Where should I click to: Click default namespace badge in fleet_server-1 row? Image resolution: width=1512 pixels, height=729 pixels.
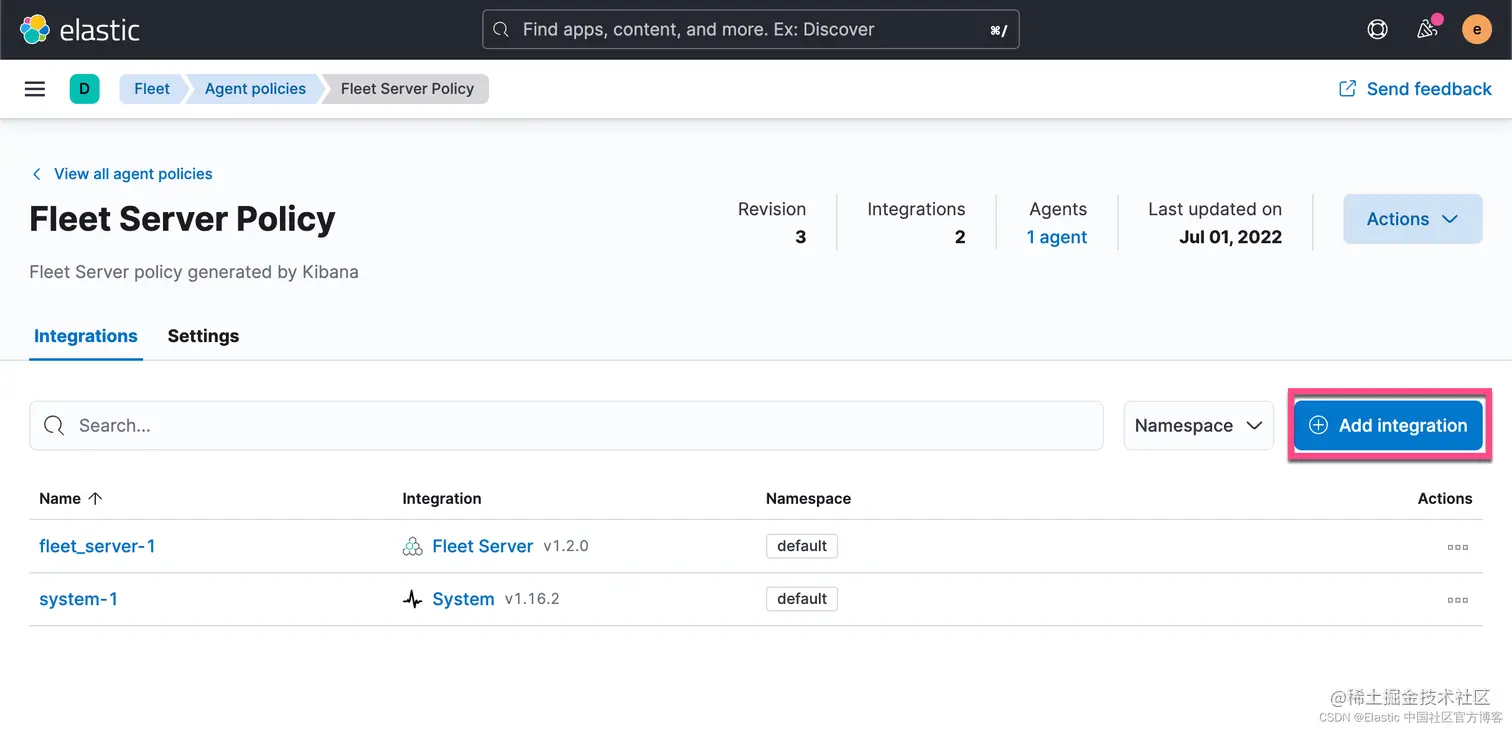[802, 546]
